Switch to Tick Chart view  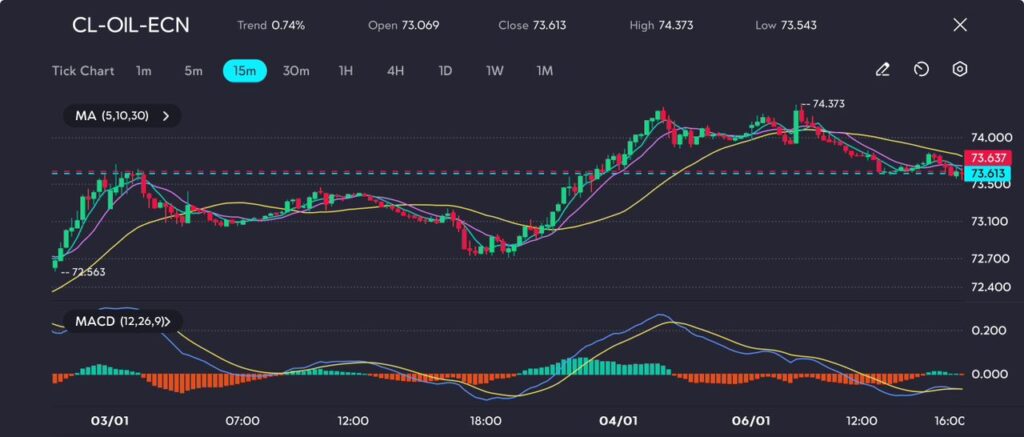coord(83,71)
